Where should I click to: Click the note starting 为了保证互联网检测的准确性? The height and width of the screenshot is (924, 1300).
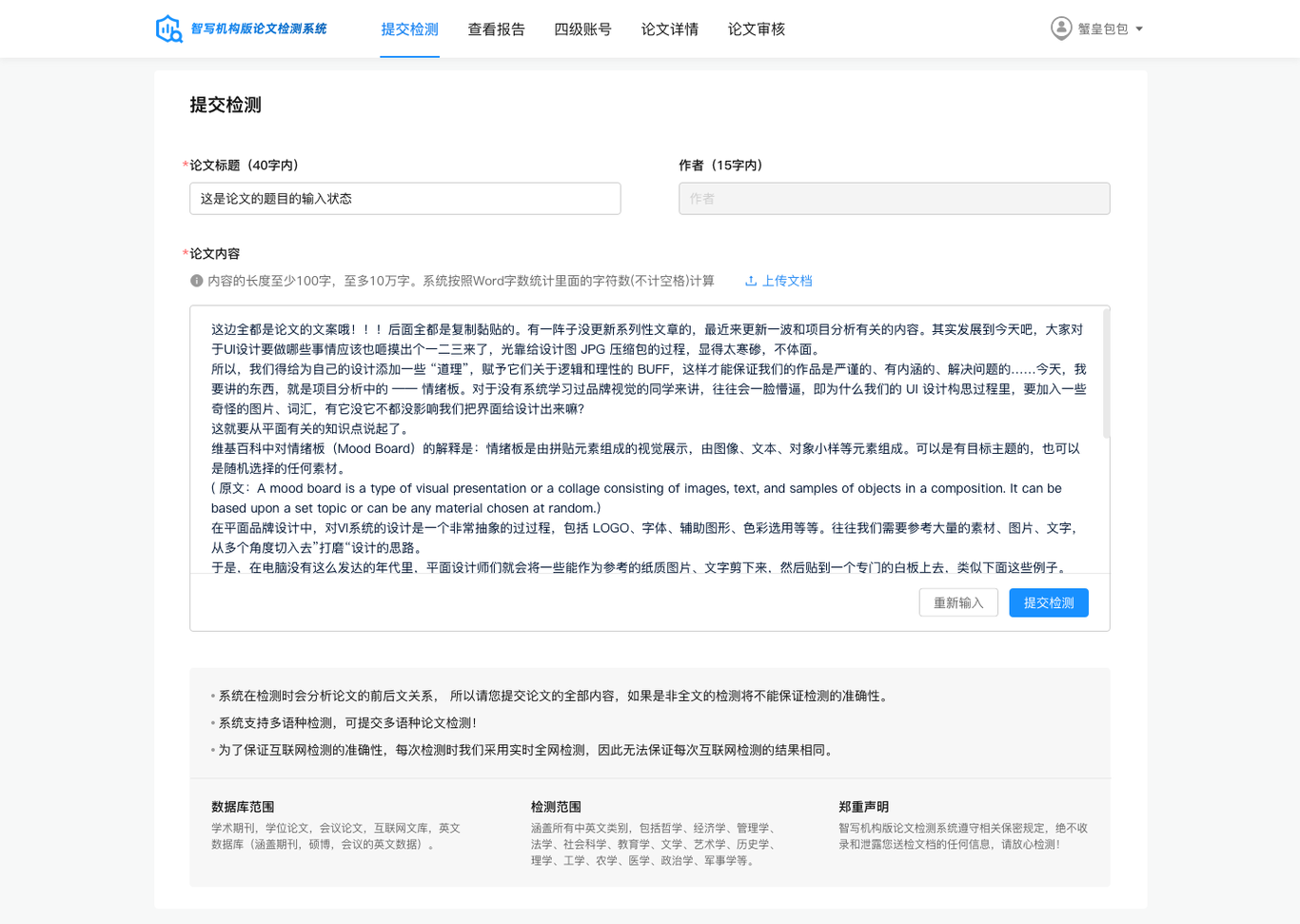[528, 750]
